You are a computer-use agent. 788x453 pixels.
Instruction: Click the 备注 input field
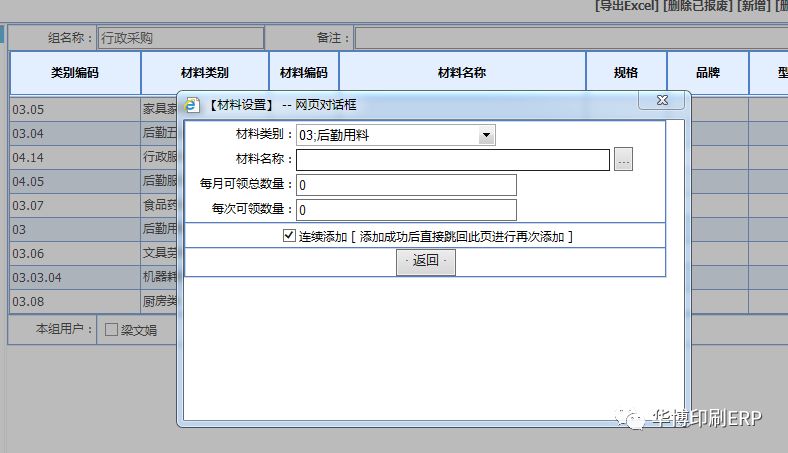(571, 38)
